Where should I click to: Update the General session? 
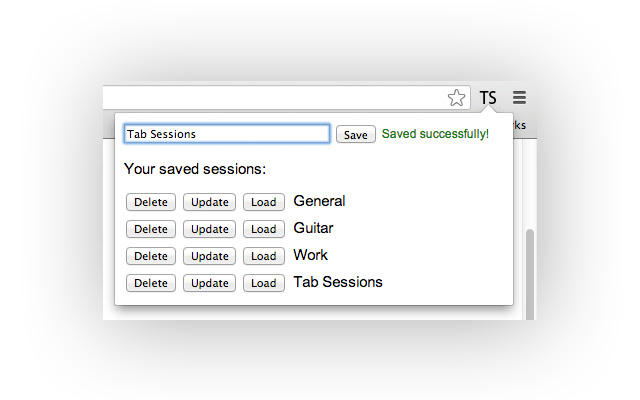(x=210, y=202)
